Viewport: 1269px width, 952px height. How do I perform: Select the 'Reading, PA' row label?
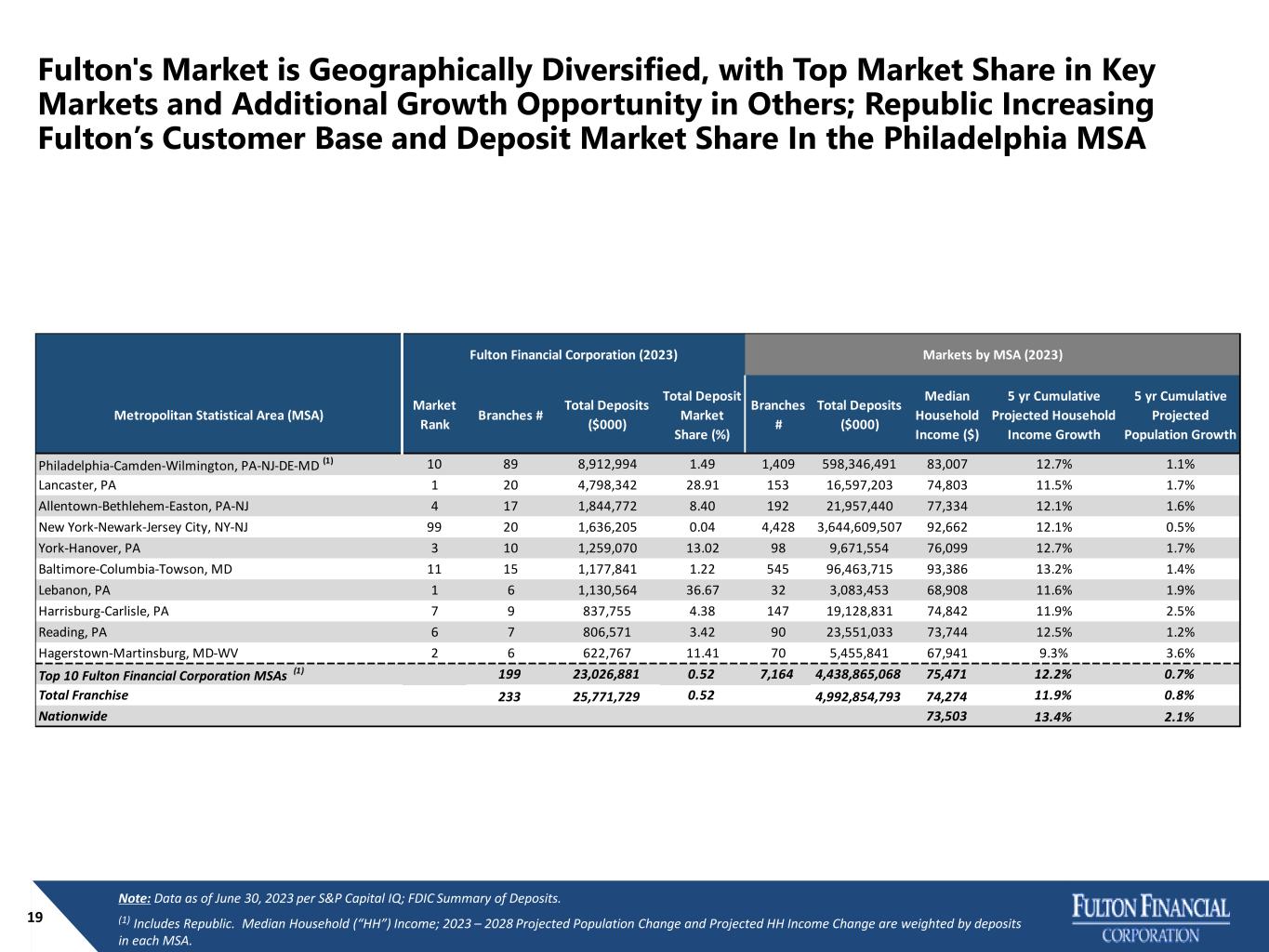(73, 632)
